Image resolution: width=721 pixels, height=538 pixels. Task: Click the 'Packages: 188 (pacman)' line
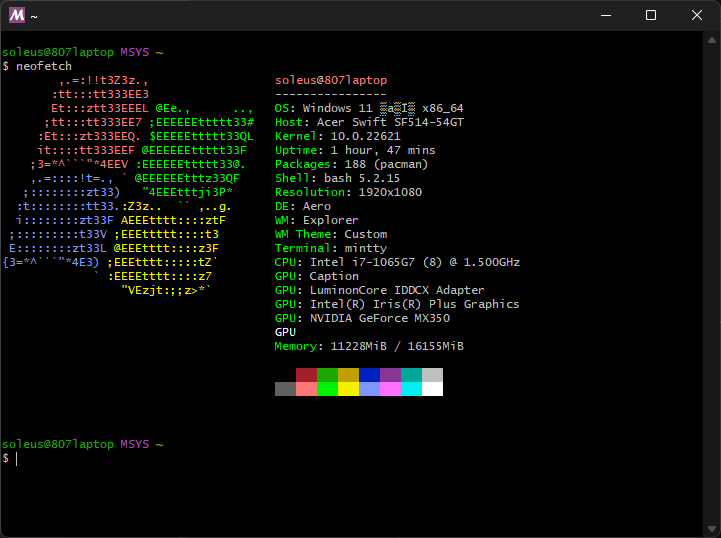click(x=352, y=164)
